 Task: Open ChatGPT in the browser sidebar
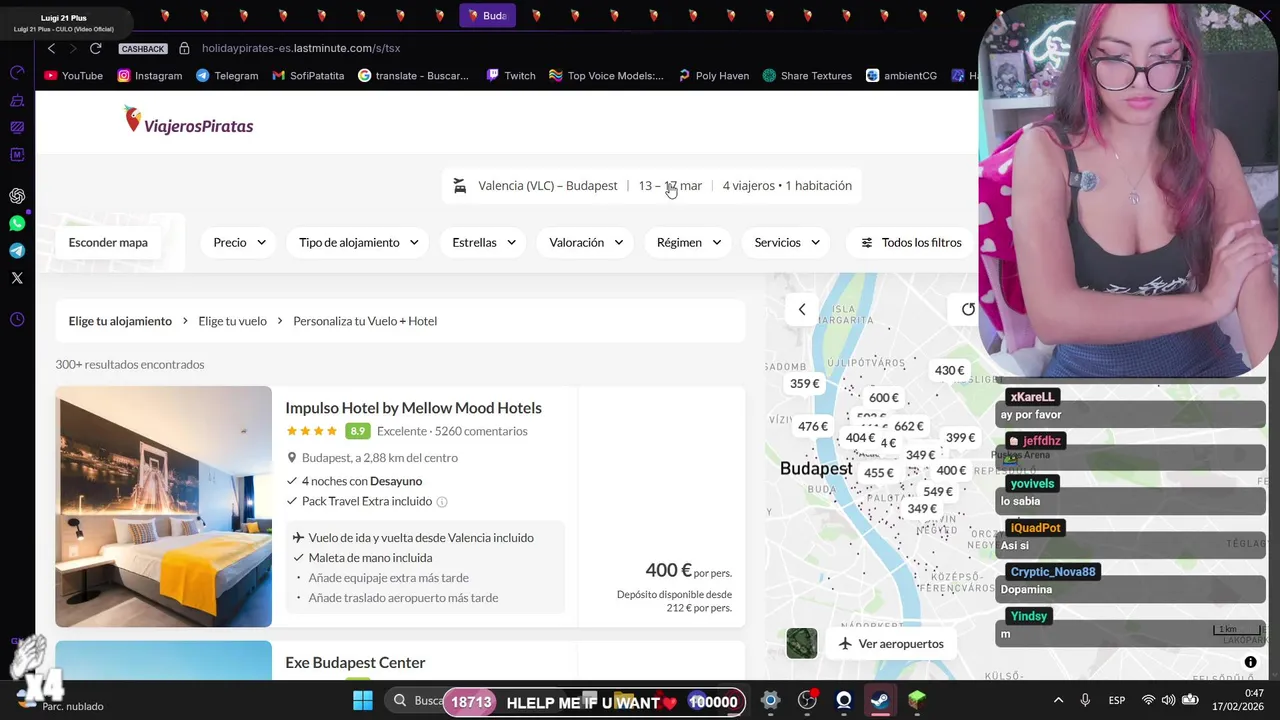pos(17,196)
